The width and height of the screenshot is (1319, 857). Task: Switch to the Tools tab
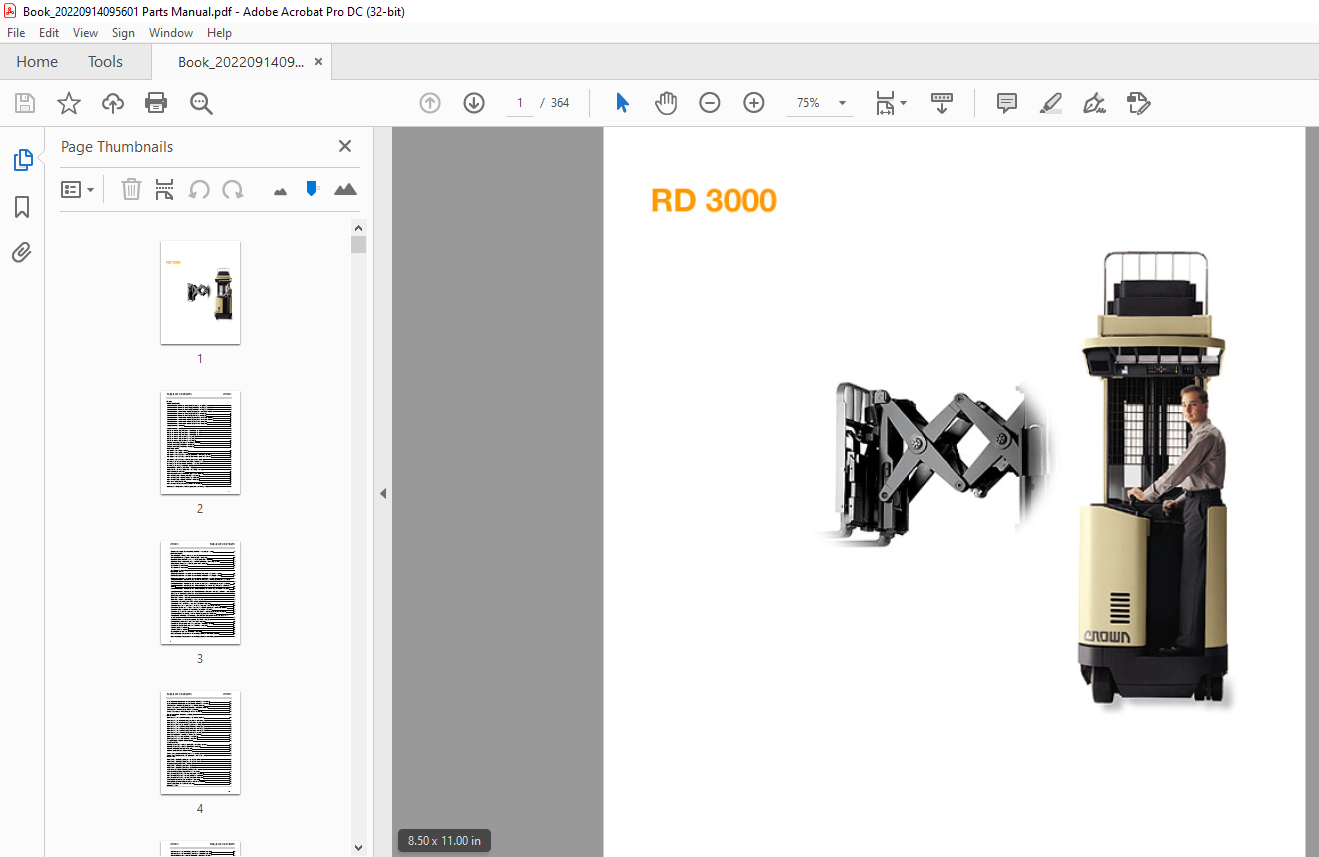[x=105, y=62]
